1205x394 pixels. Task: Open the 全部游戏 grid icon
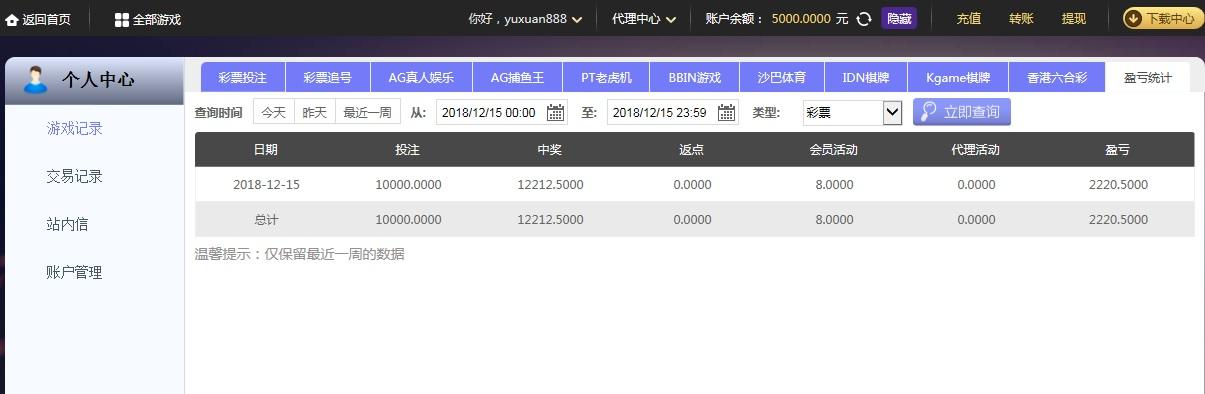(x=121, y=19)
